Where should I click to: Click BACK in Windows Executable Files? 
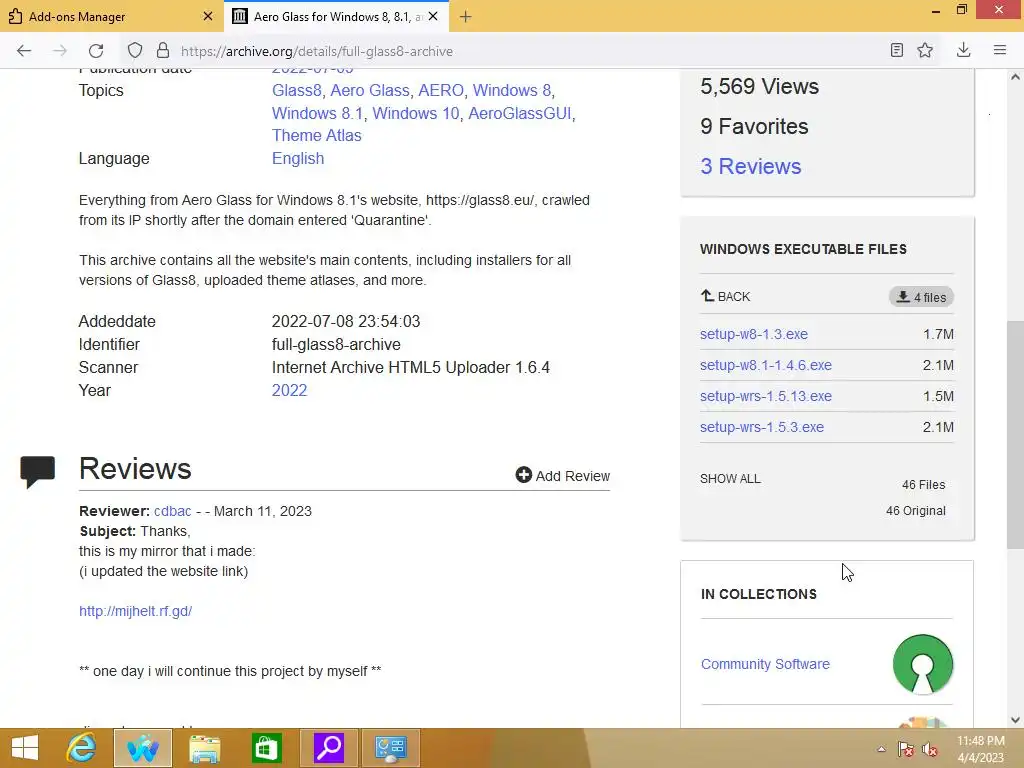725,296
